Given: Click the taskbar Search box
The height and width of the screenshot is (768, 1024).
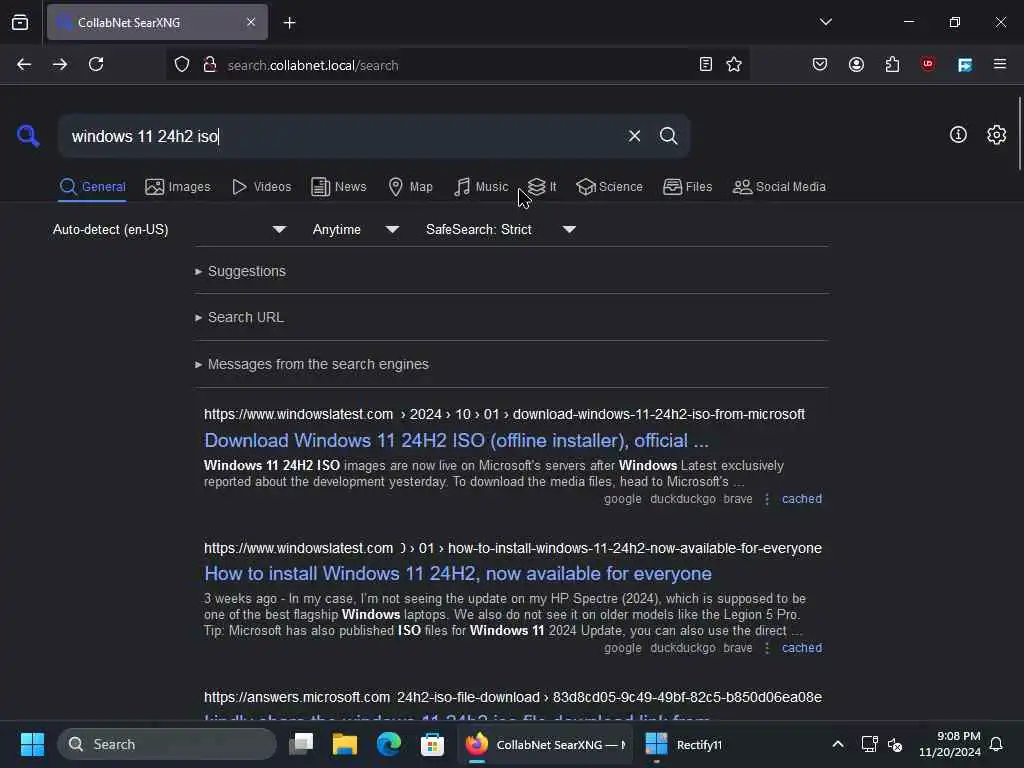Looking at the screenshot, I should pyautogui.click(x=167, y=744).
